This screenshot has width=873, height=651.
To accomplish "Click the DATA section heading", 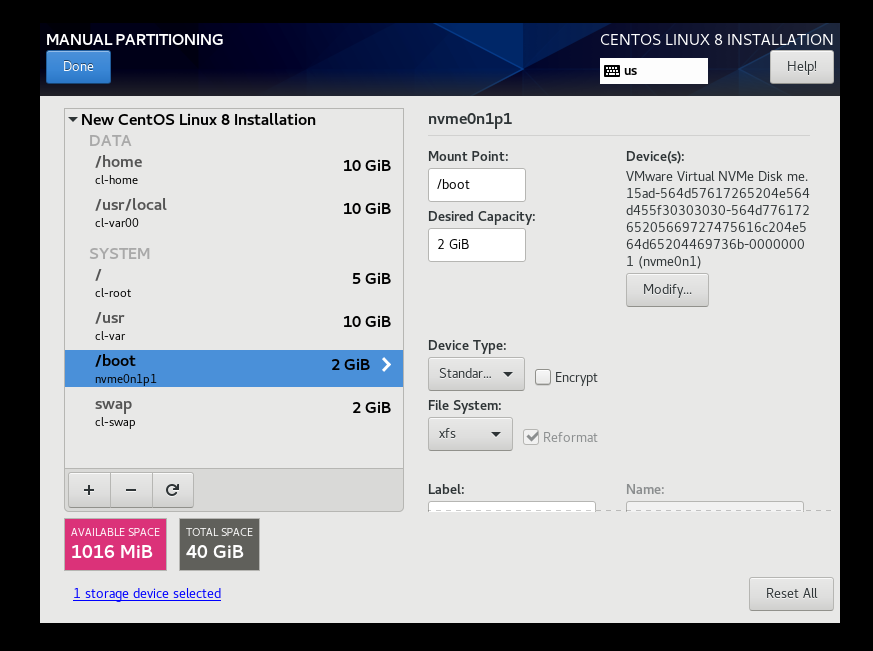I will click(110, 141).
